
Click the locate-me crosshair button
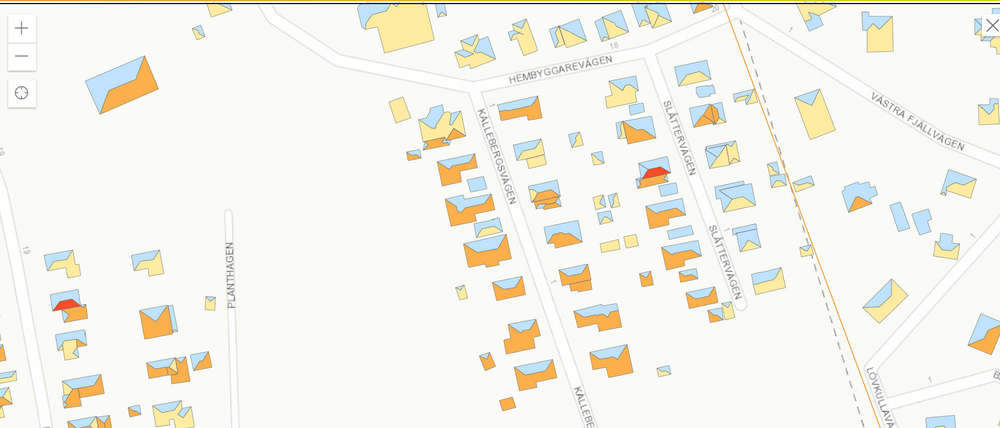click(21, 94)
